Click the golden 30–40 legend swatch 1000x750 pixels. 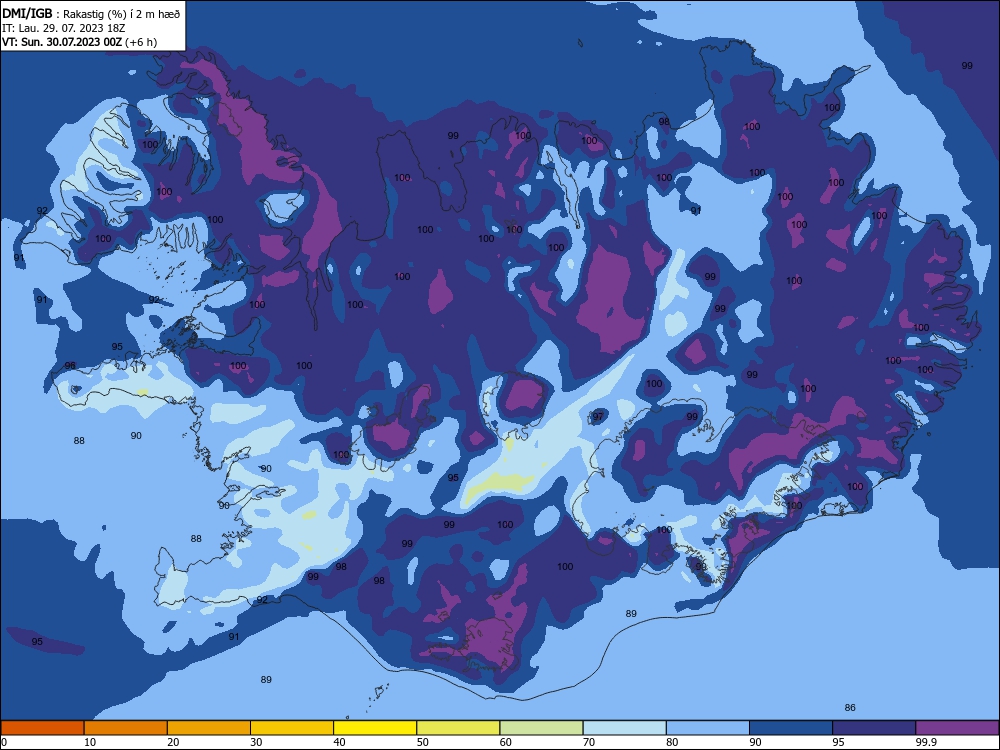[292, 728]
